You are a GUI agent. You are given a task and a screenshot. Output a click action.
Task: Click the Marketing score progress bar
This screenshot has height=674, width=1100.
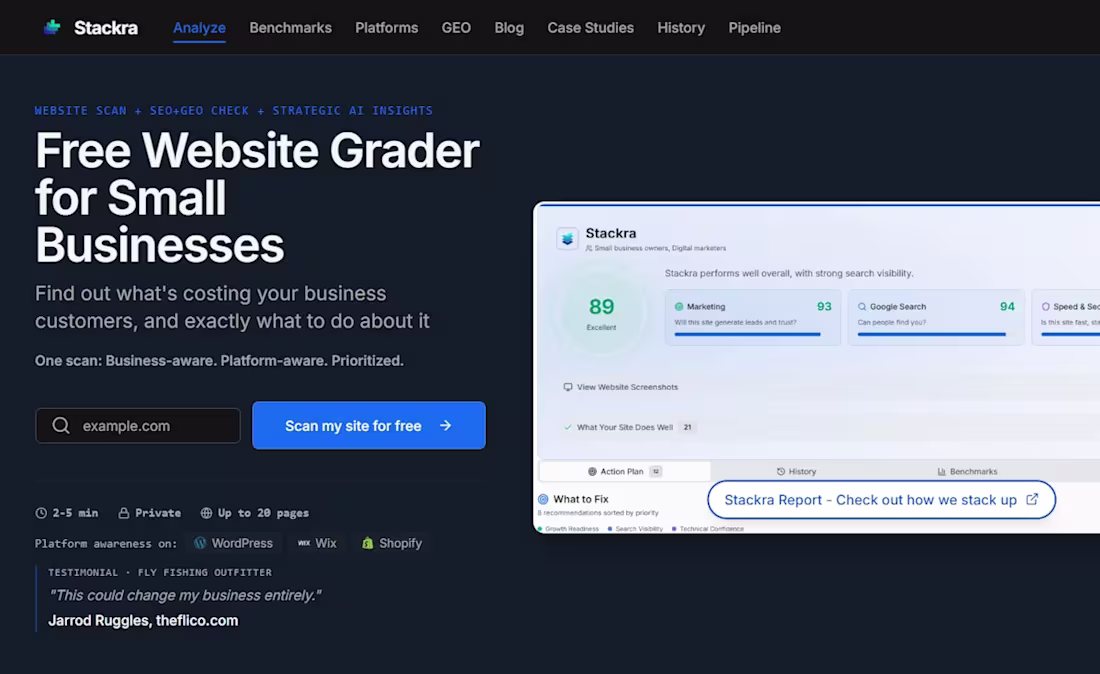point(747,335)
